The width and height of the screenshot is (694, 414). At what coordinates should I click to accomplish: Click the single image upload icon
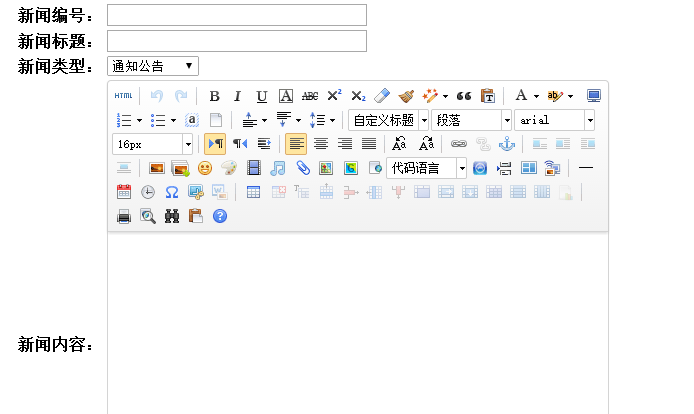pos(157,168)
